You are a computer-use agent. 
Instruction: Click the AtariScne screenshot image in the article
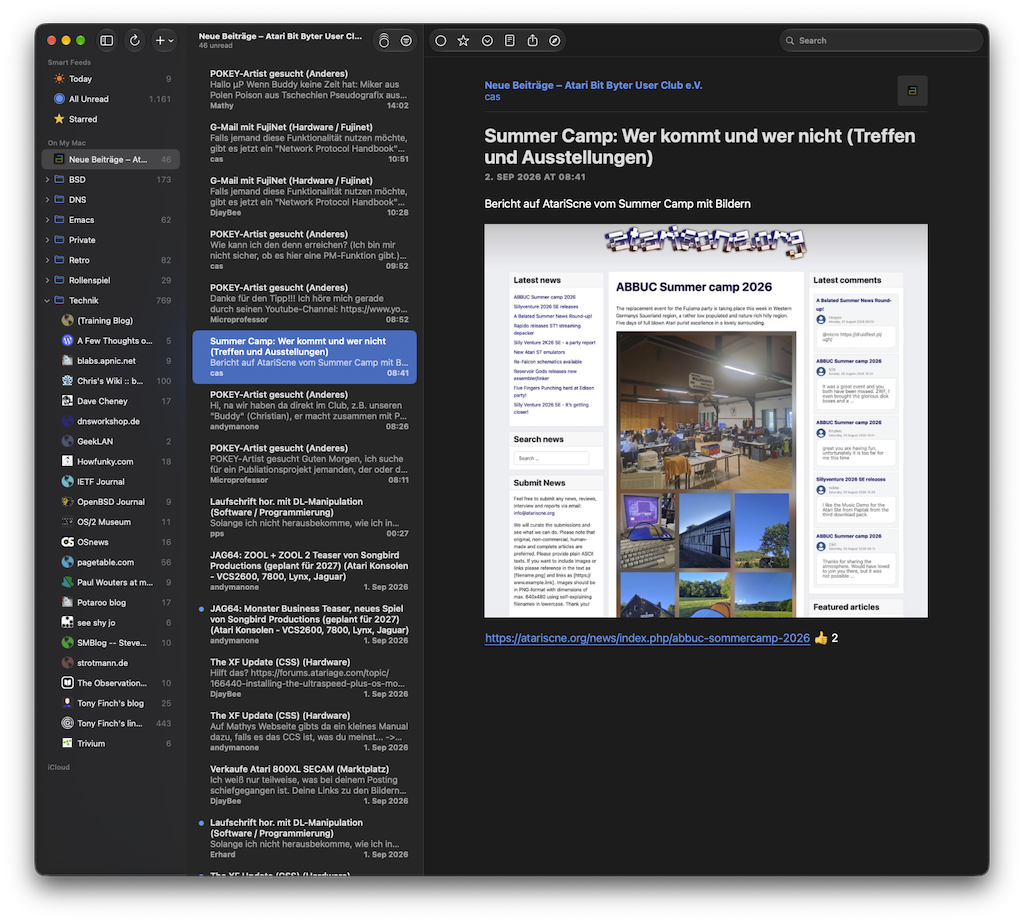click(706, 421)
